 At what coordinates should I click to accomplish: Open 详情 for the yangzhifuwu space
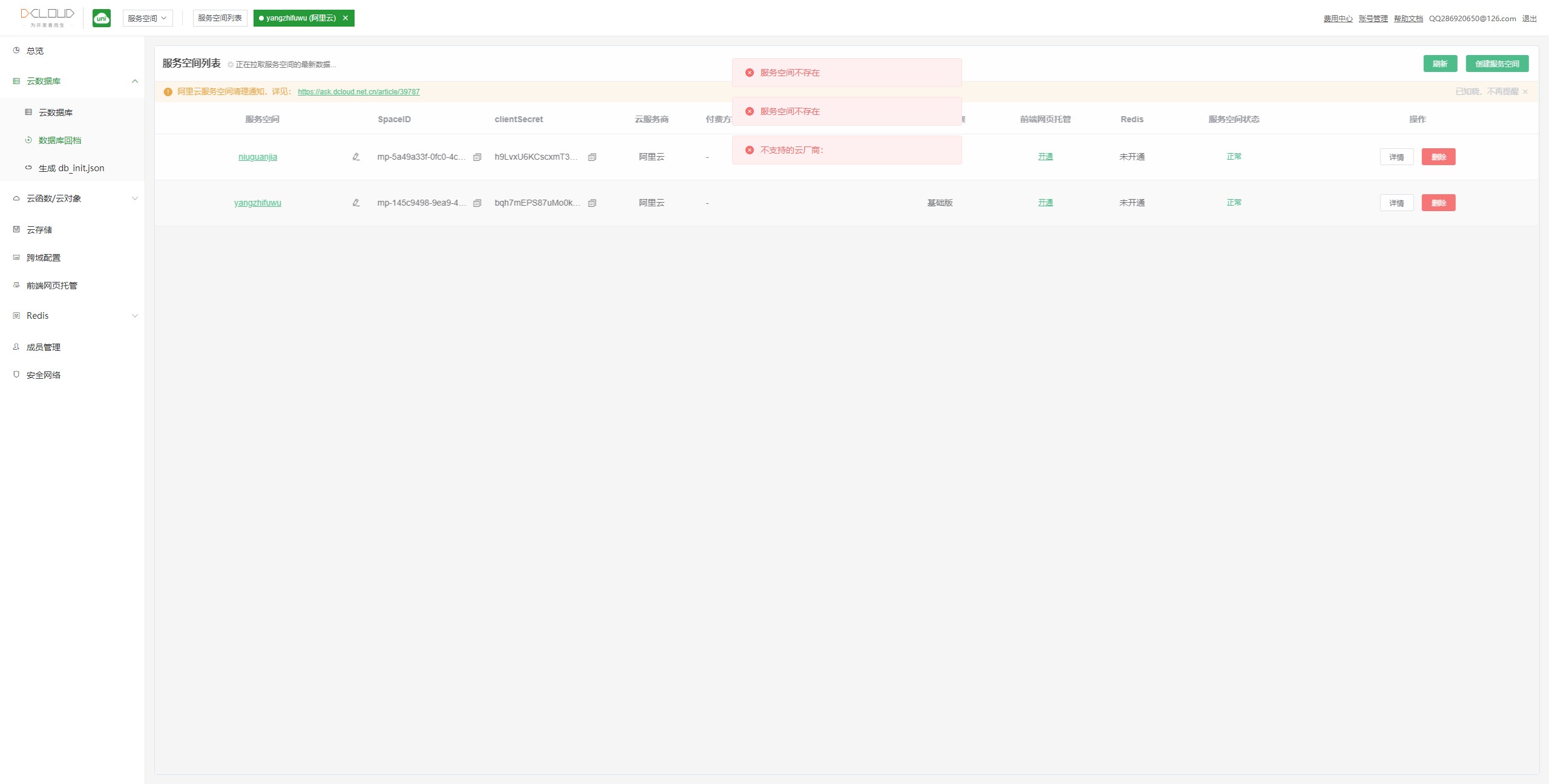click(x=1396, y=203)
